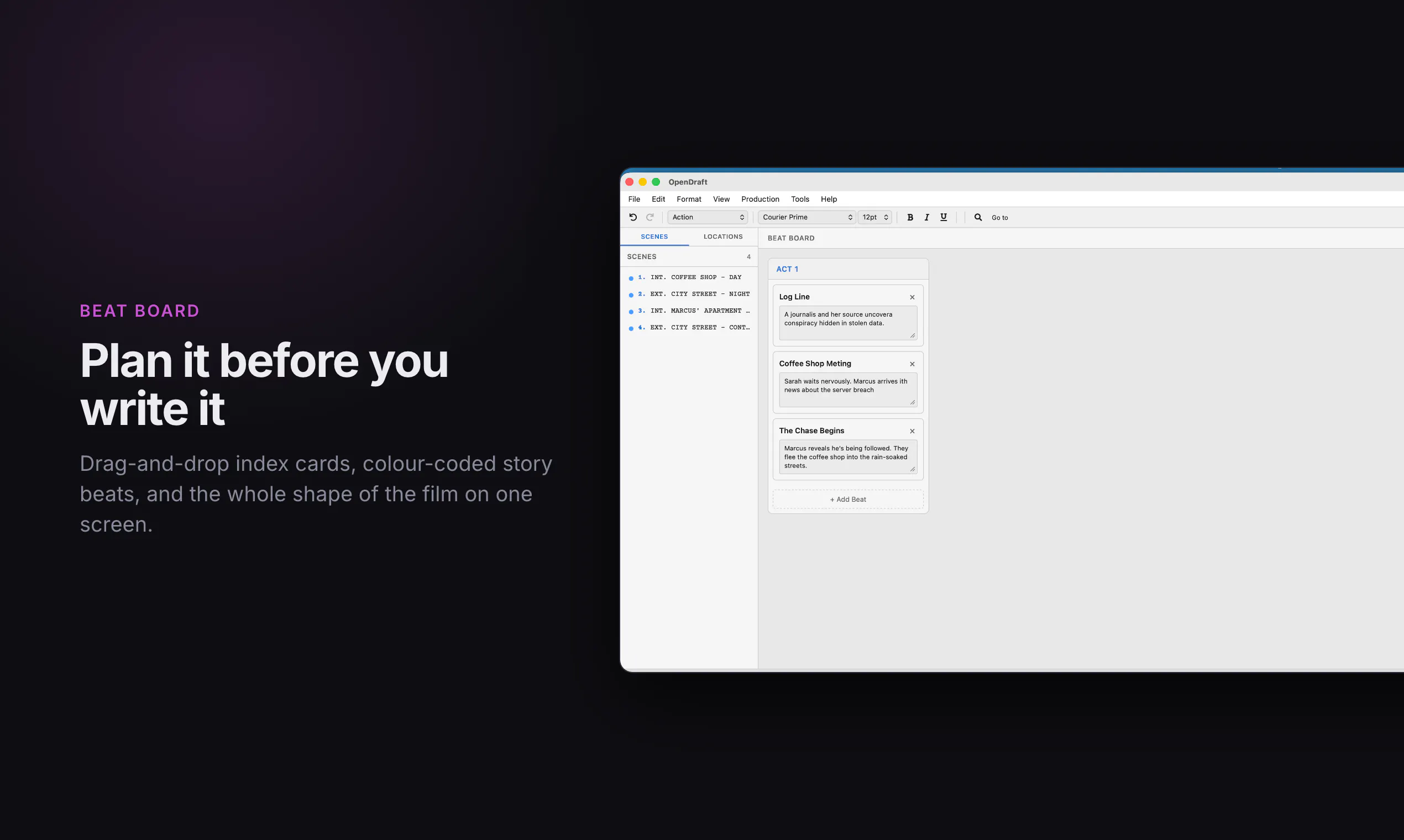The height and width of the screenshot is (840, 1404).
Task: Click the resize handle of Chase Begins text box
Action: coord(913,469)
